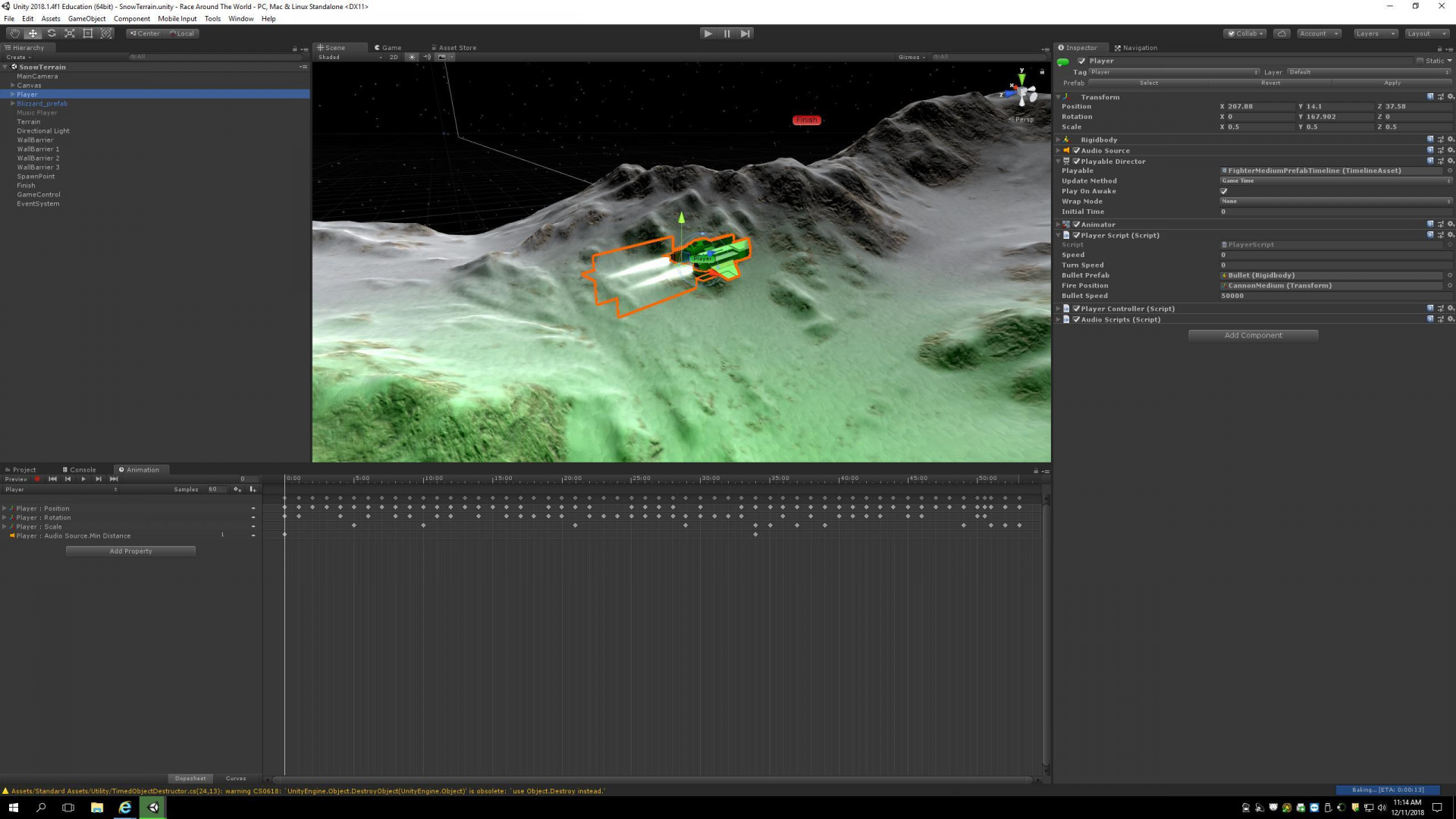Click Add keyframe icon in Animation panel
The image size is (1456, 819).
coord(237,489)
